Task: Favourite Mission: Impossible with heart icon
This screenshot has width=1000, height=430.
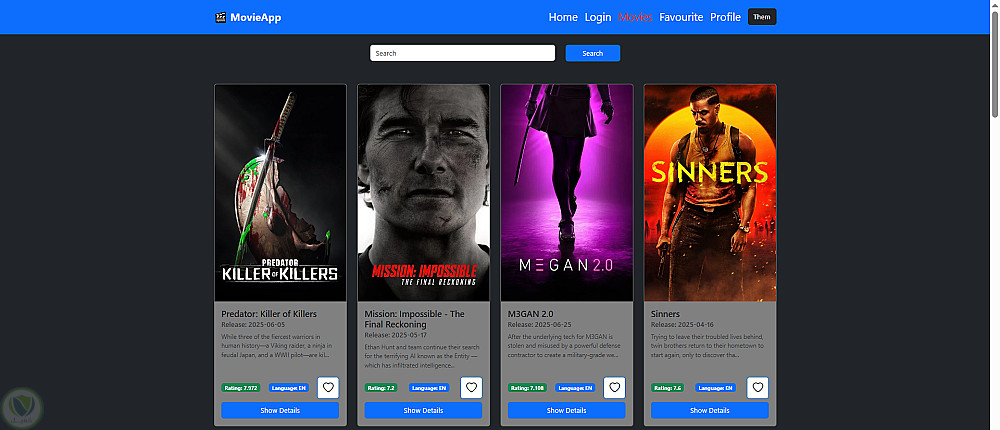Action: 471,387
